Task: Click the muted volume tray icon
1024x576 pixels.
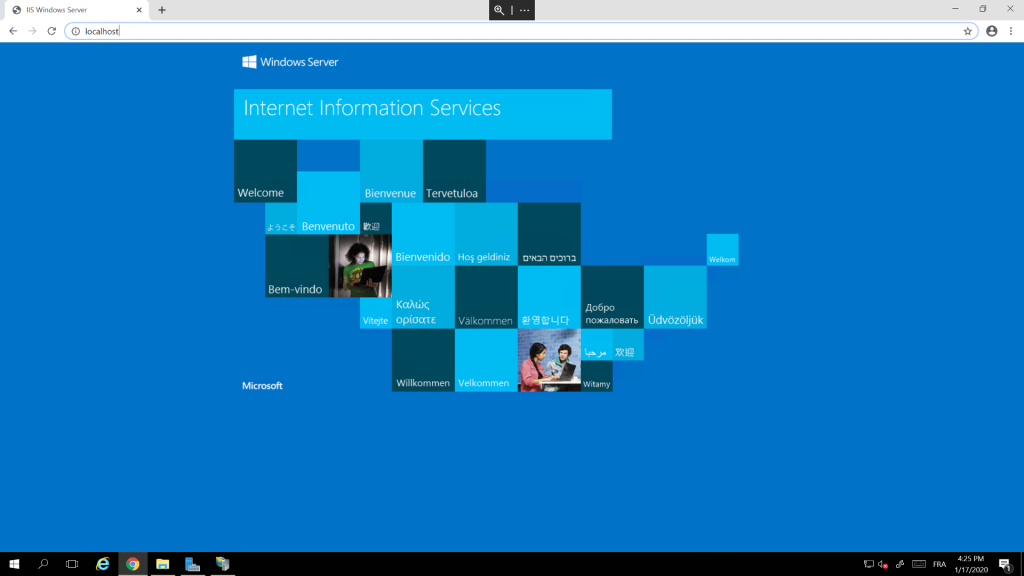Action: tap(883, 564)
